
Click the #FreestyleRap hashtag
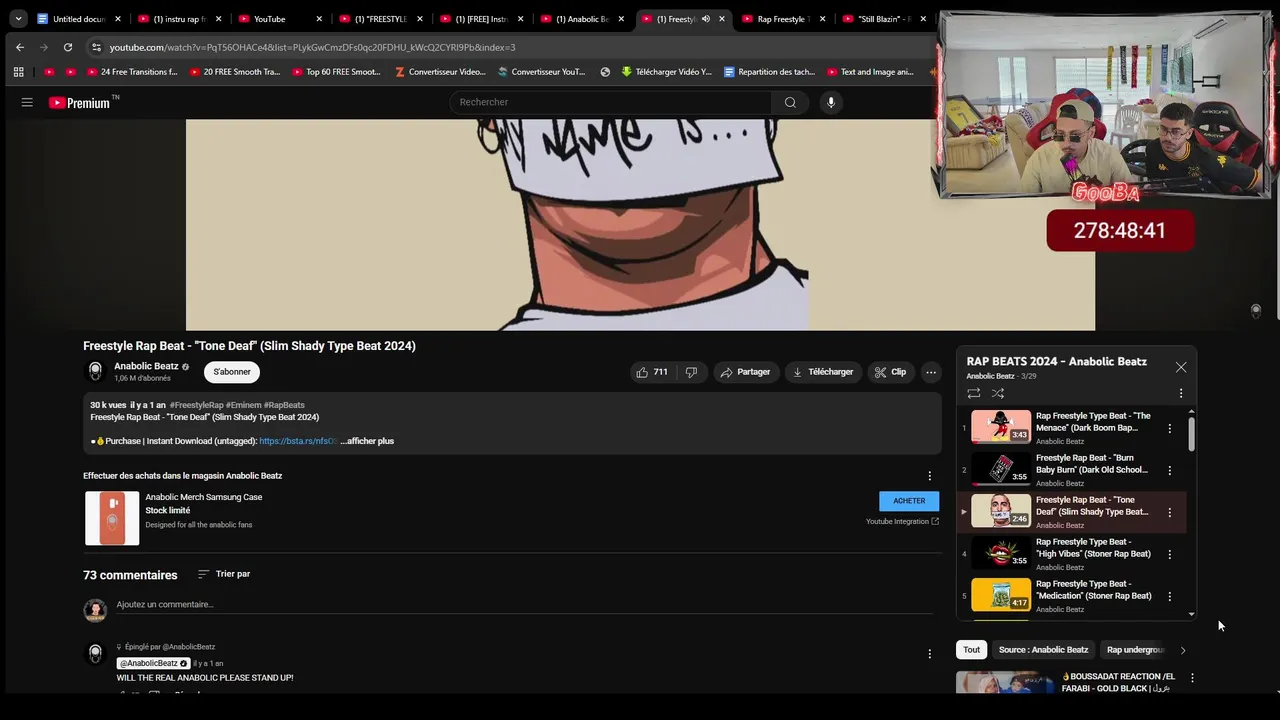pyautogui.click(x=196, y=405)
